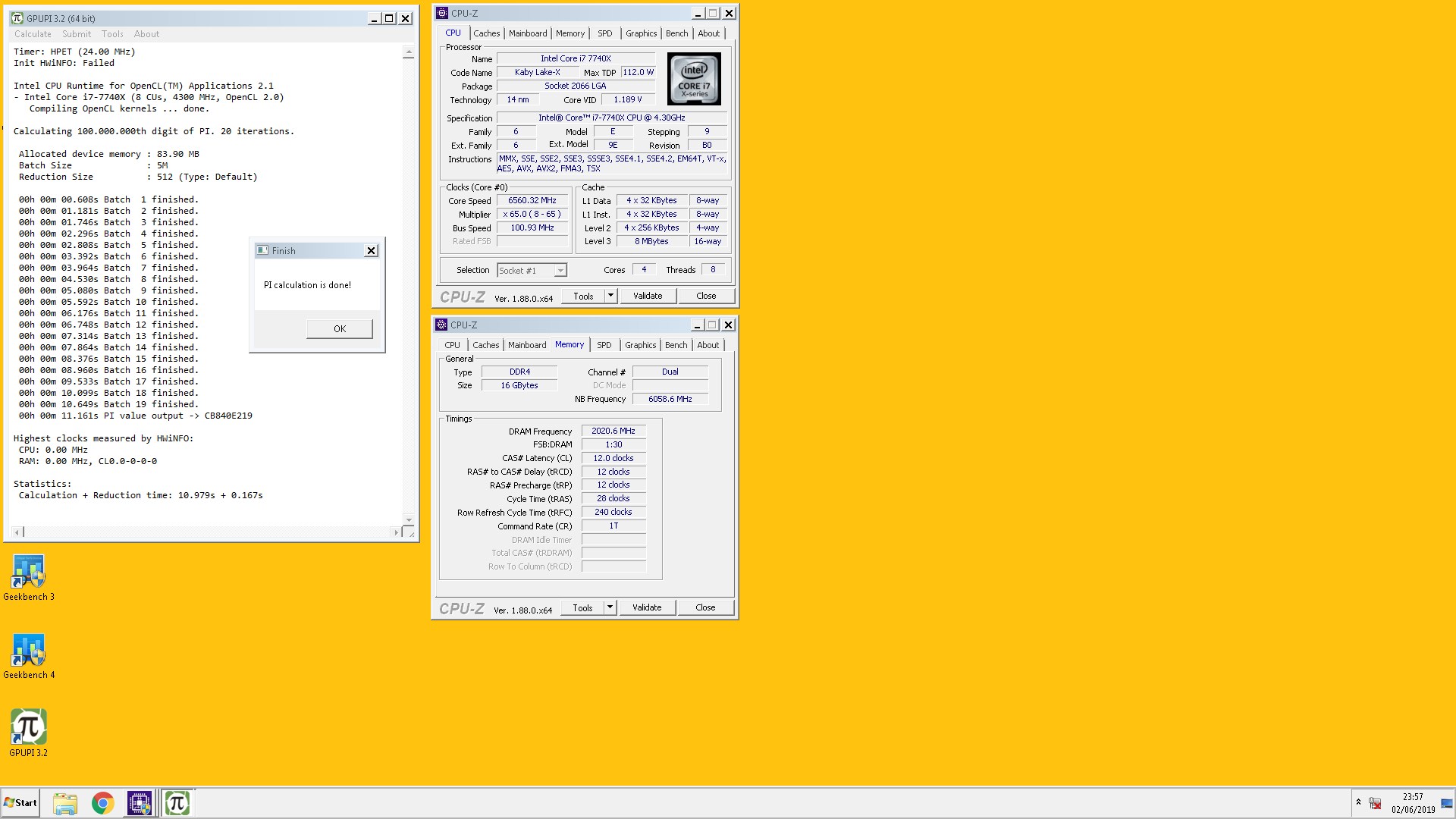This screenshot has width=1456, height=819.
Task: Click GPUPI vertical scrollbar down arrow
Action: pos(409,519)
